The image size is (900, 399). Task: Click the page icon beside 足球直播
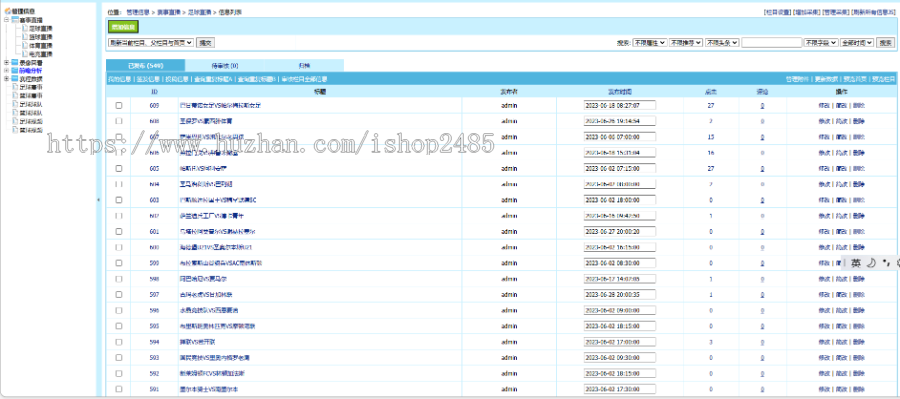coord(25,28)
